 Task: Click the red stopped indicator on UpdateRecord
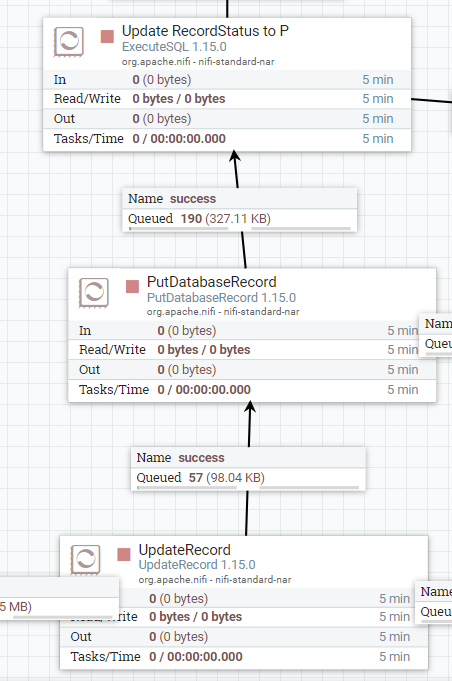pos(124,555)
